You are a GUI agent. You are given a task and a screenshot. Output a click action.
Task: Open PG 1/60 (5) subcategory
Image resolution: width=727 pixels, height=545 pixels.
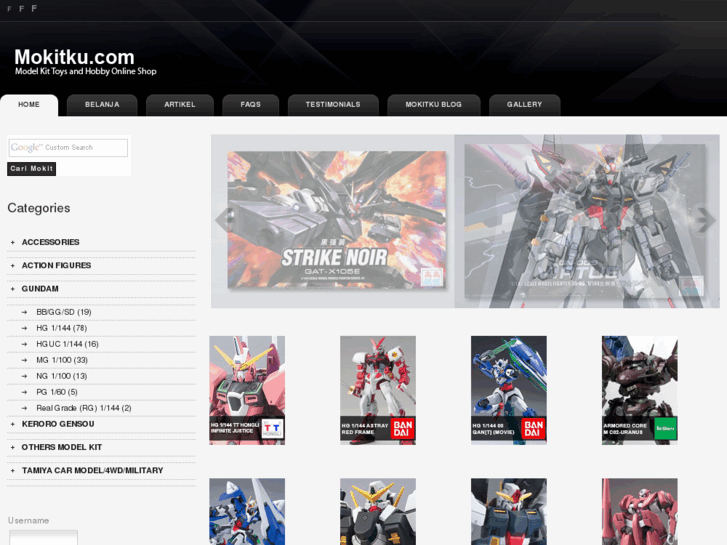pos(57,392)
